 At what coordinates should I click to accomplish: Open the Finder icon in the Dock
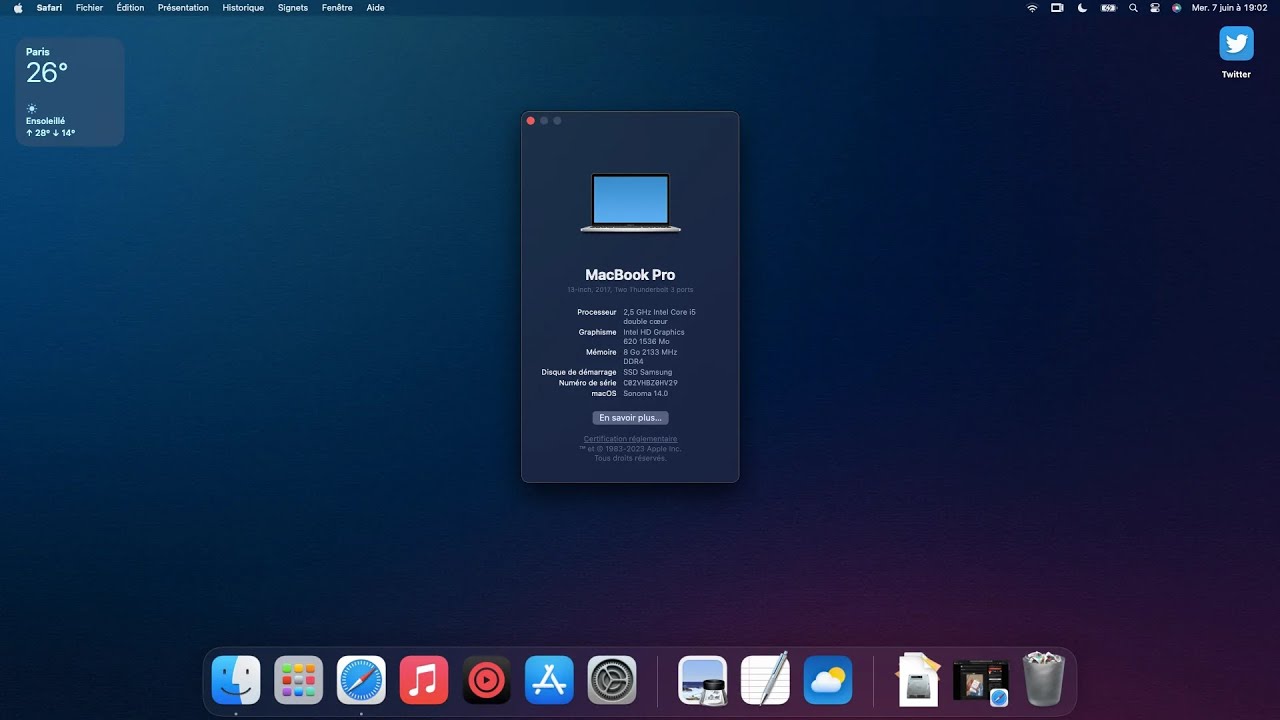tap(236, 680)
